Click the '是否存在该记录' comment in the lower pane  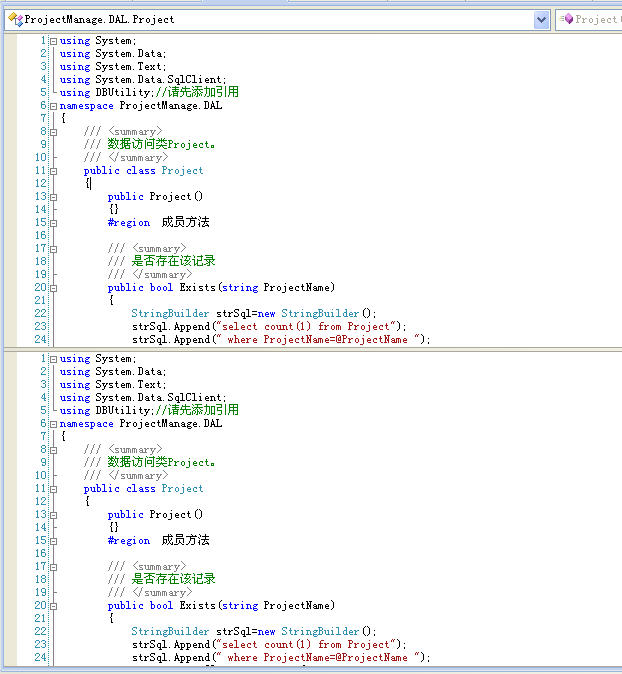(173, 579)
